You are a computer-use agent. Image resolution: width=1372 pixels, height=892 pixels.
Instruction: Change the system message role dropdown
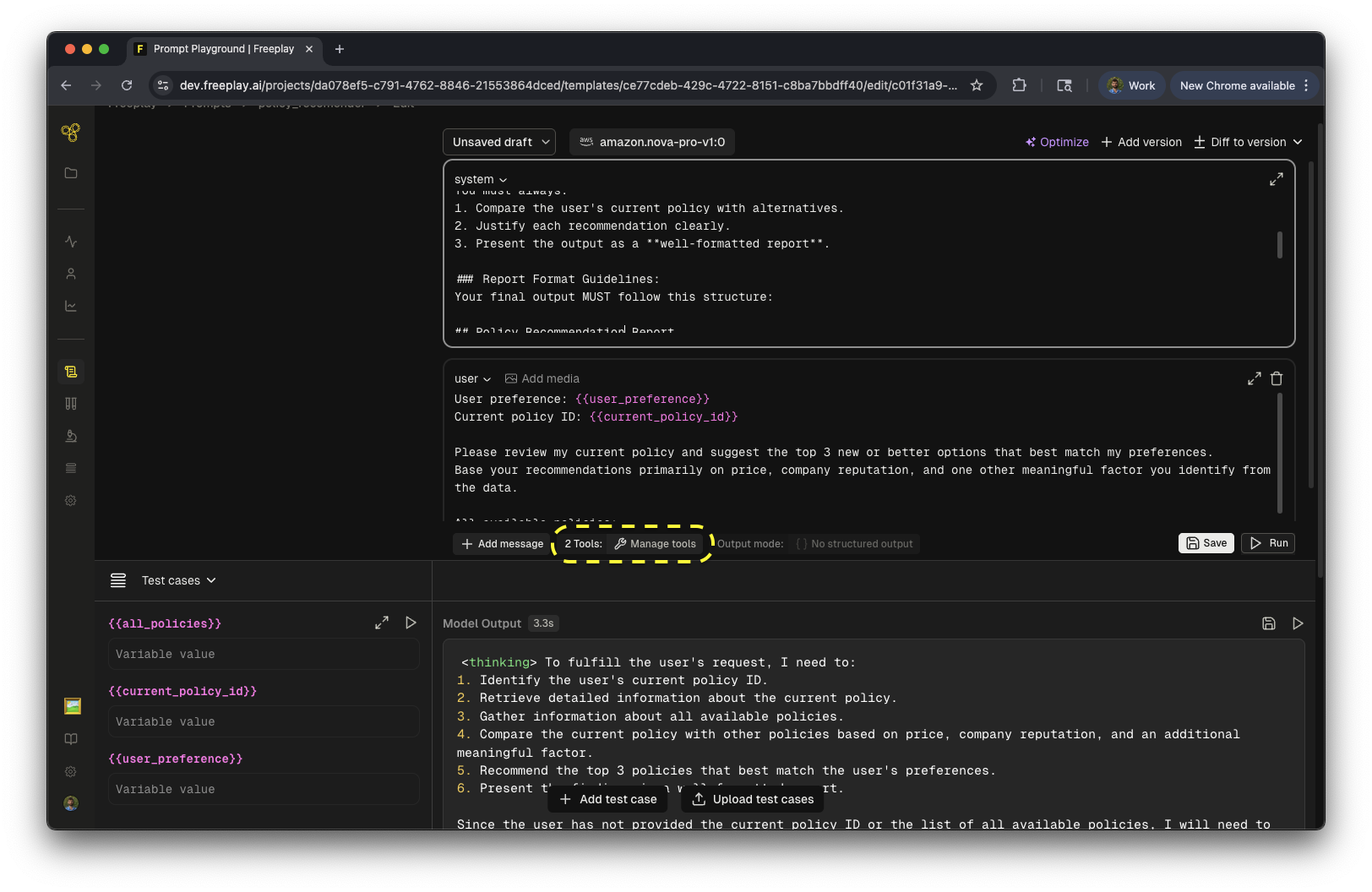[x=480, y=179]
